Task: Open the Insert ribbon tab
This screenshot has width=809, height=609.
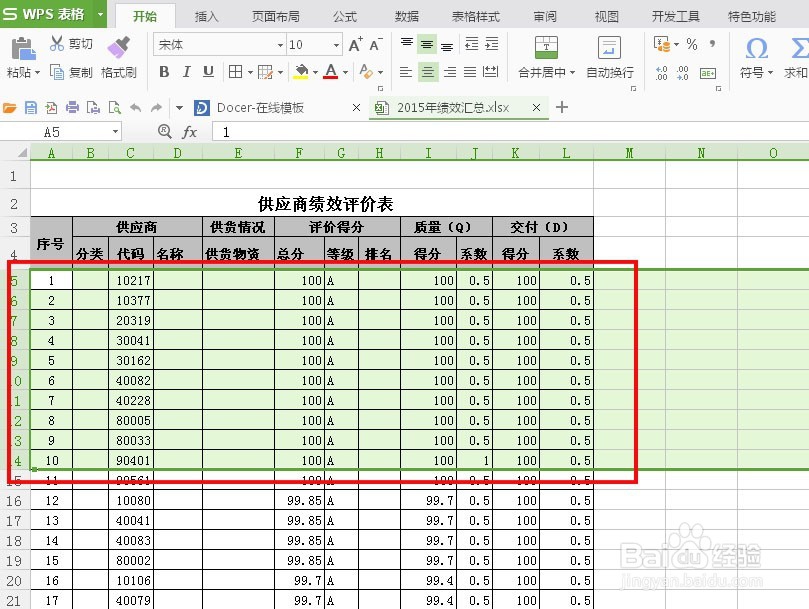Action: pyautogui.click(x=206, y=17)
